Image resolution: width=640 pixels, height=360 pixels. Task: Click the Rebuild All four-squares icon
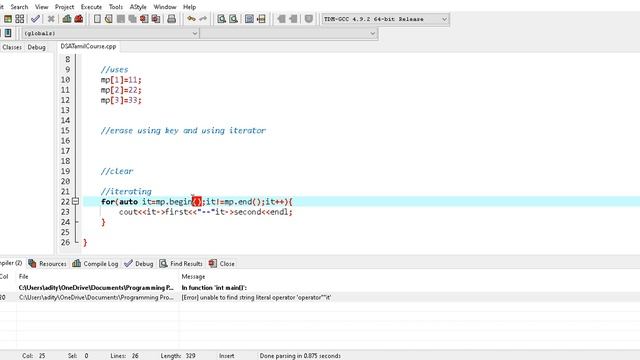tap(20, 19)
